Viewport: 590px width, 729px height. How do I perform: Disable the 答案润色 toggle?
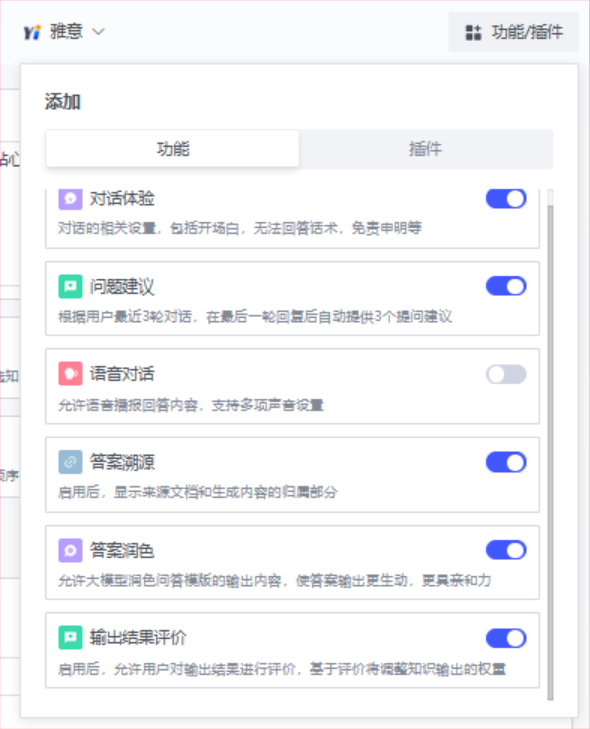[506, 550]
